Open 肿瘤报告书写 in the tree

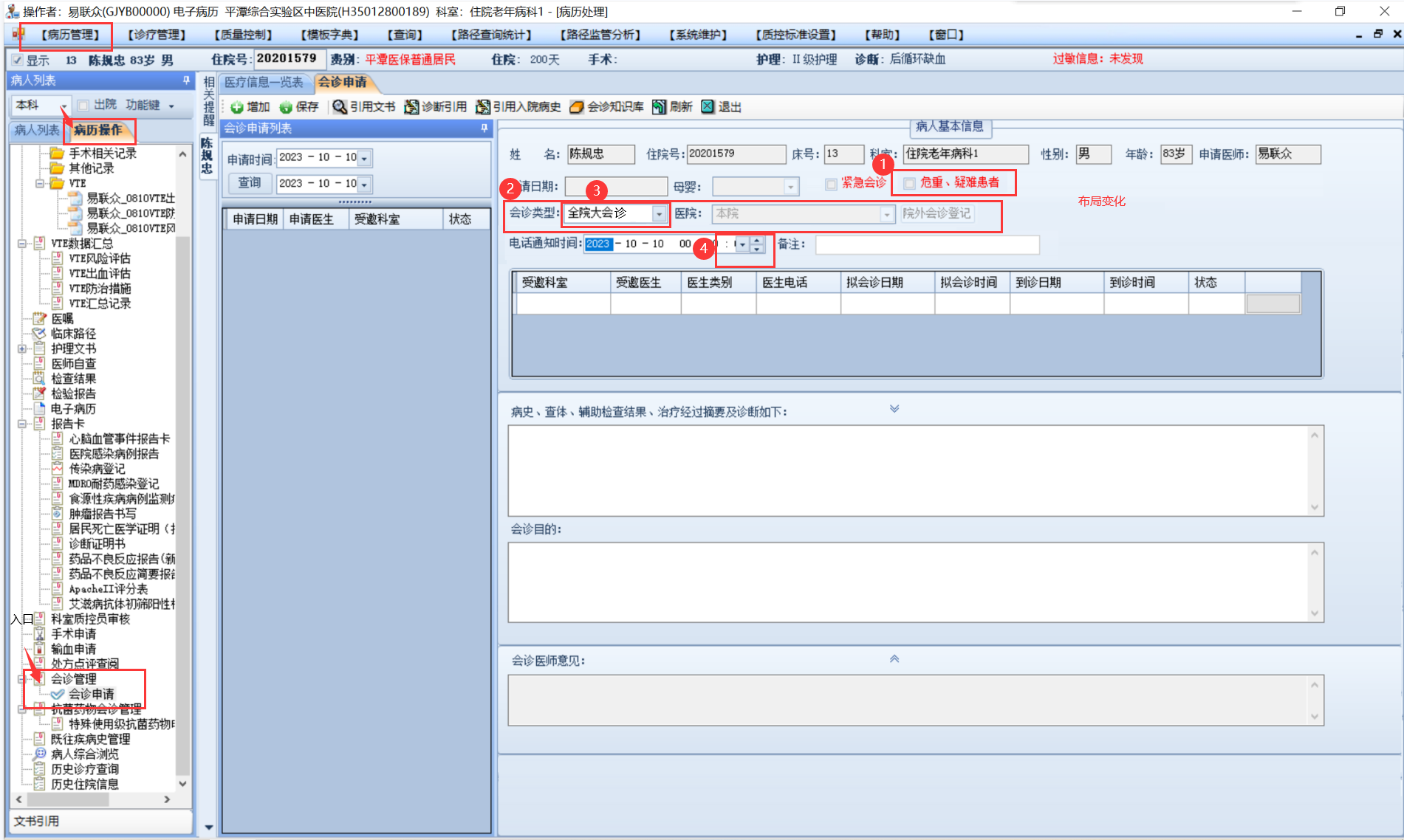pyautogui.click(x=103, y=514)
